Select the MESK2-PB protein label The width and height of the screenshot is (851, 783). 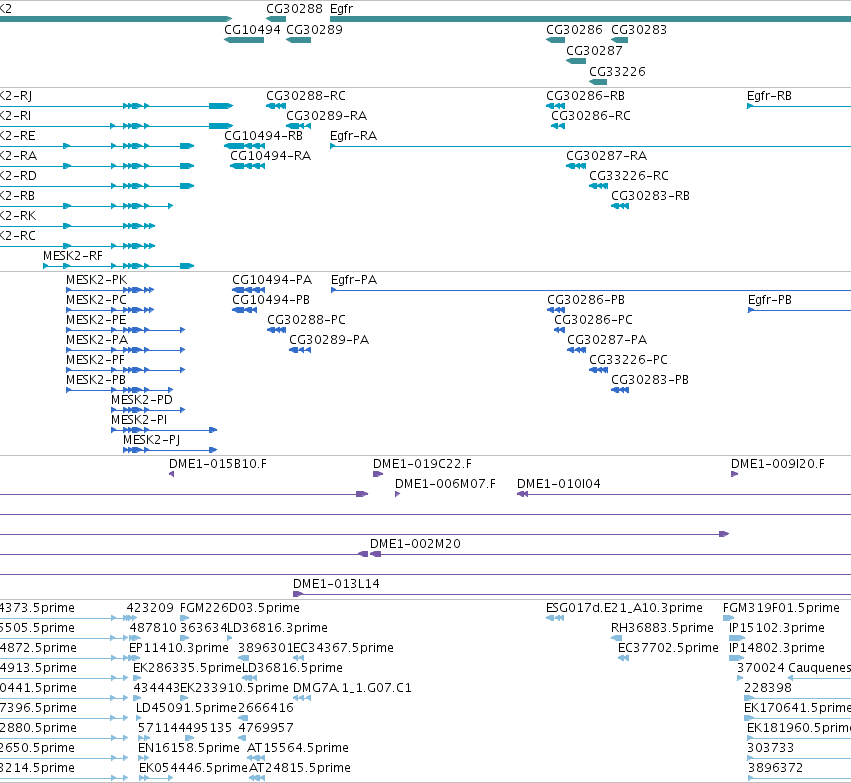click(96, 379)
